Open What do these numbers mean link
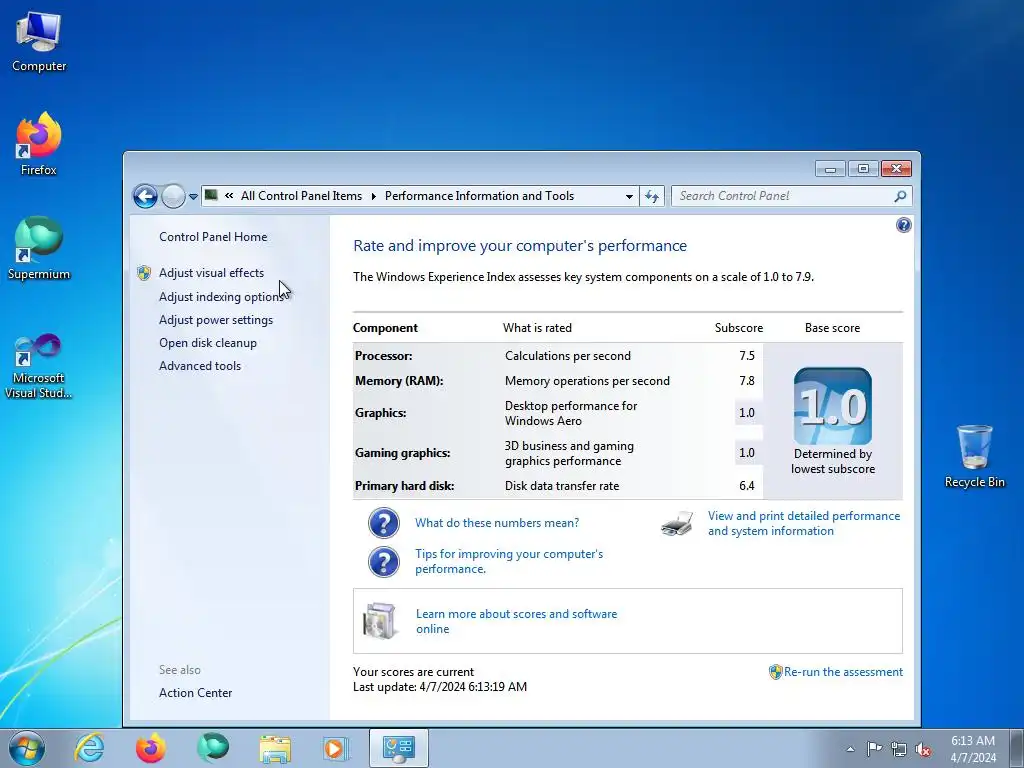This screenshot has width=1024, height=768. click(x=497, y=523)
